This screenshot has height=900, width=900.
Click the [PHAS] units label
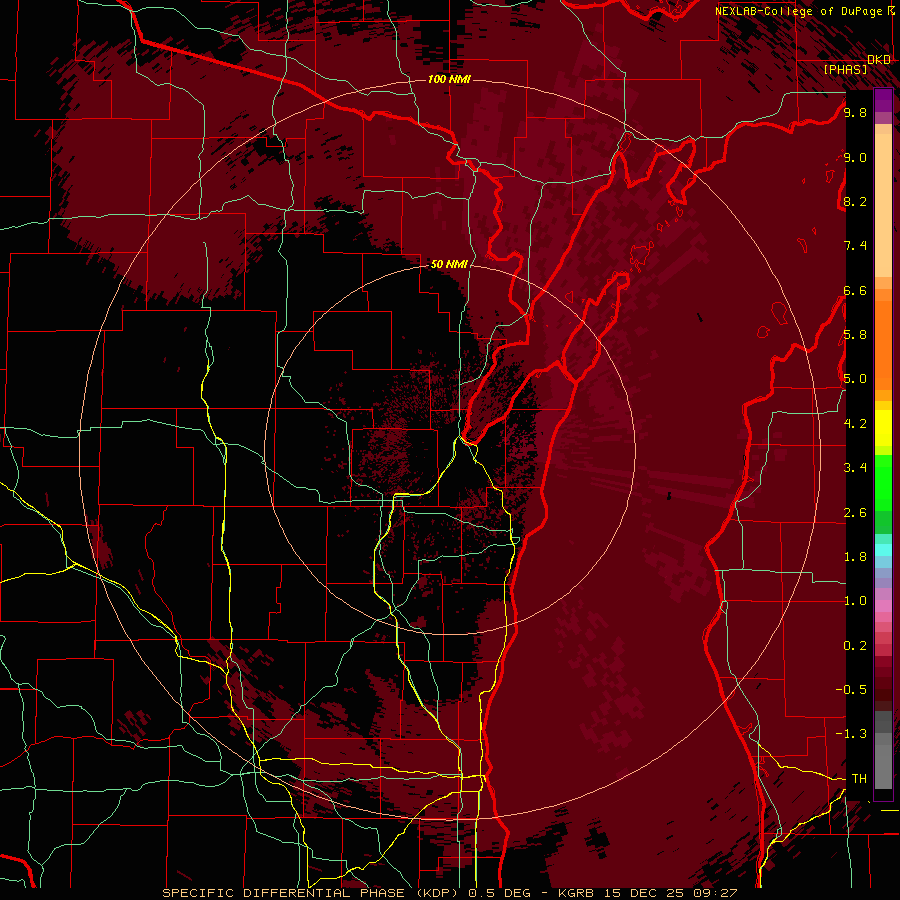click(845, 69)
